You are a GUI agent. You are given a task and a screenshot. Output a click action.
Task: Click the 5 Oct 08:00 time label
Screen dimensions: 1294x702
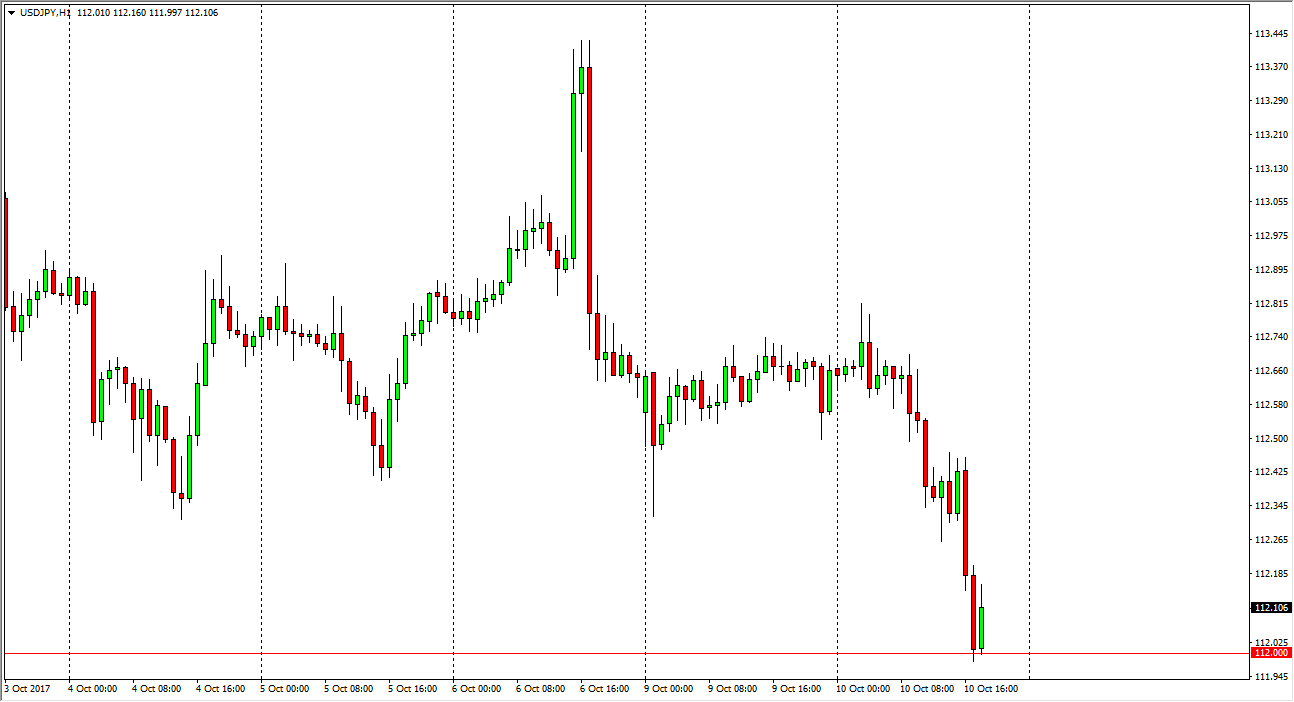(348, 689)
